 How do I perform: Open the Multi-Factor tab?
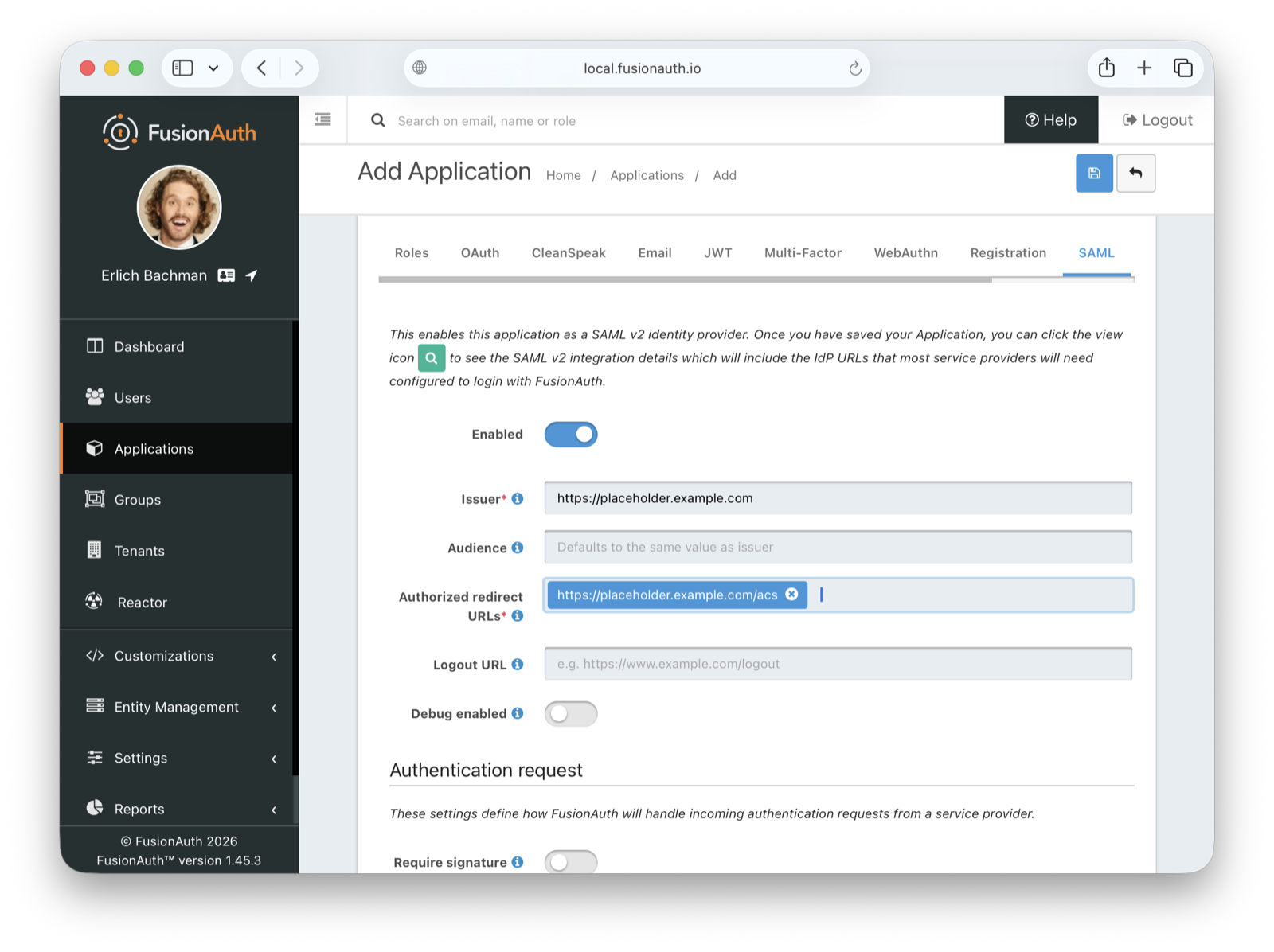point(803,252)
